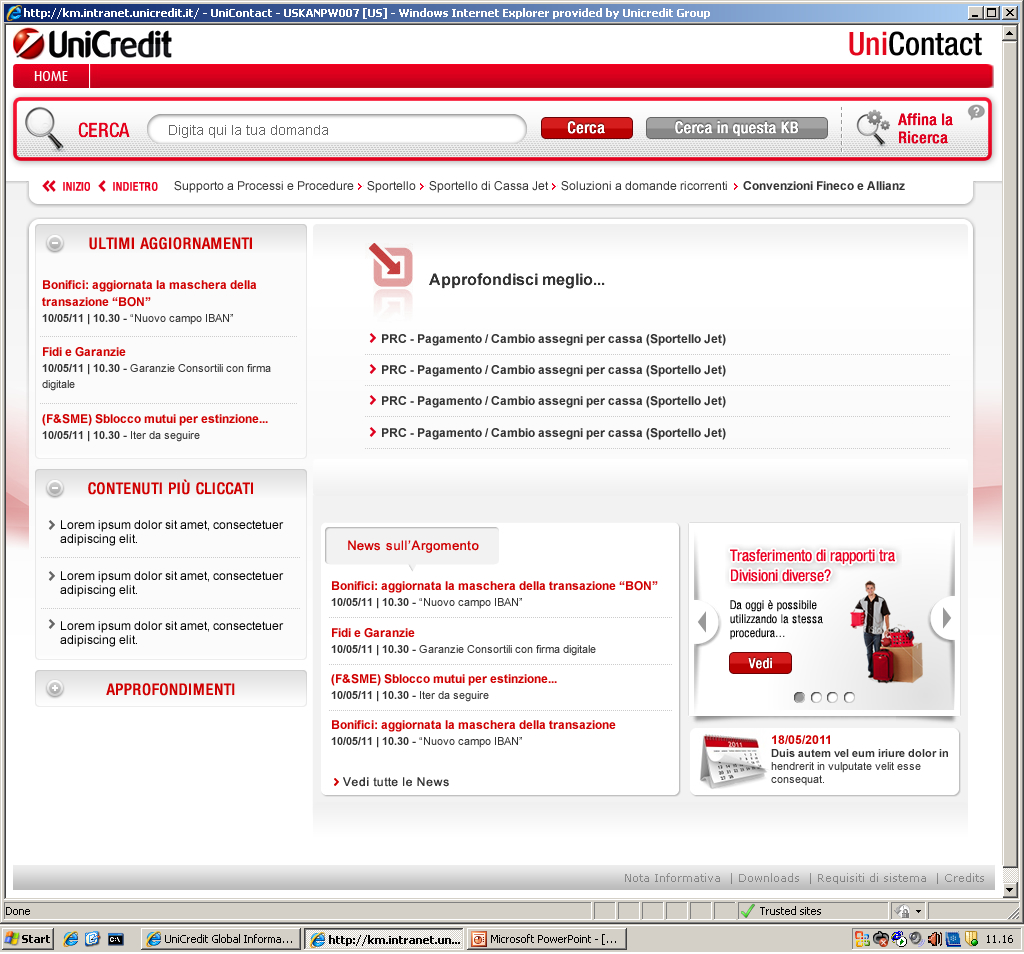Open last PRC Pagamento Cambio assegni link
The height and width of the screenshot is (954, 1024).
coord(553,433)
